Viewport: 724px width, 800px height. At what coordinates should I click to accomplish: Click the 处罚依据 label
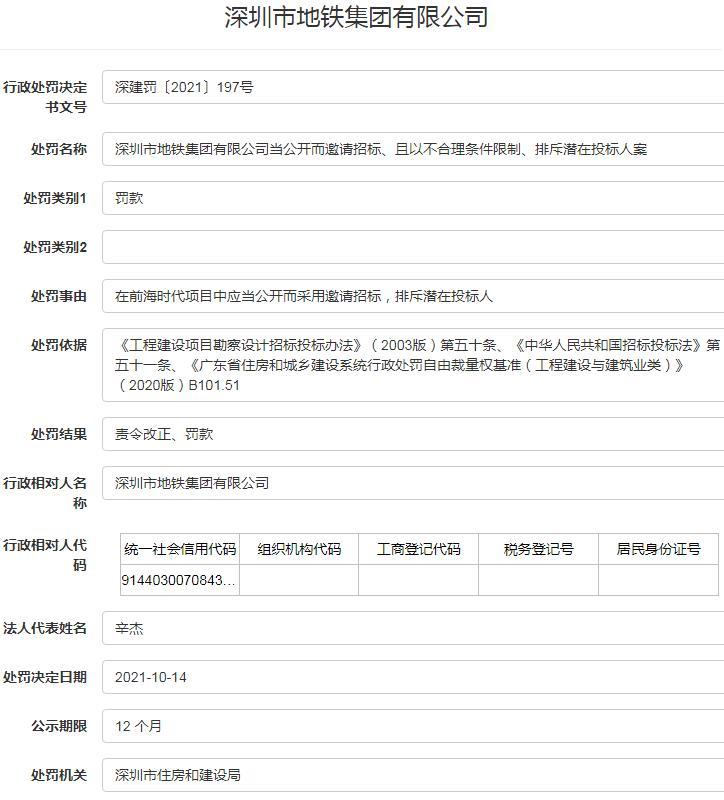(59, 345)
